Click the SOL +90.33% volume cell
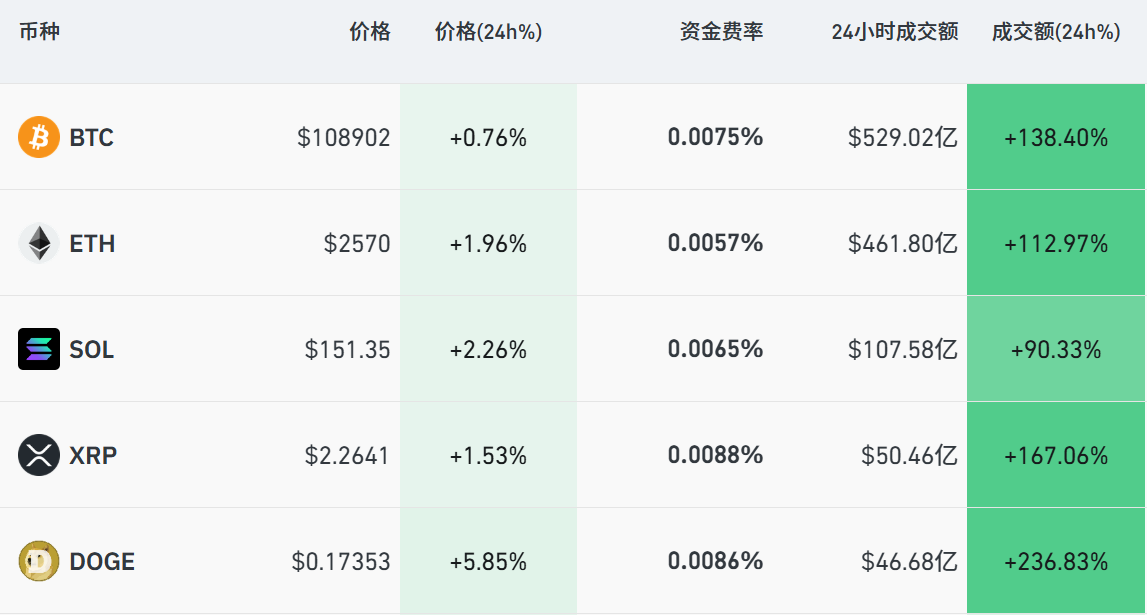 tap(1056, 350)
